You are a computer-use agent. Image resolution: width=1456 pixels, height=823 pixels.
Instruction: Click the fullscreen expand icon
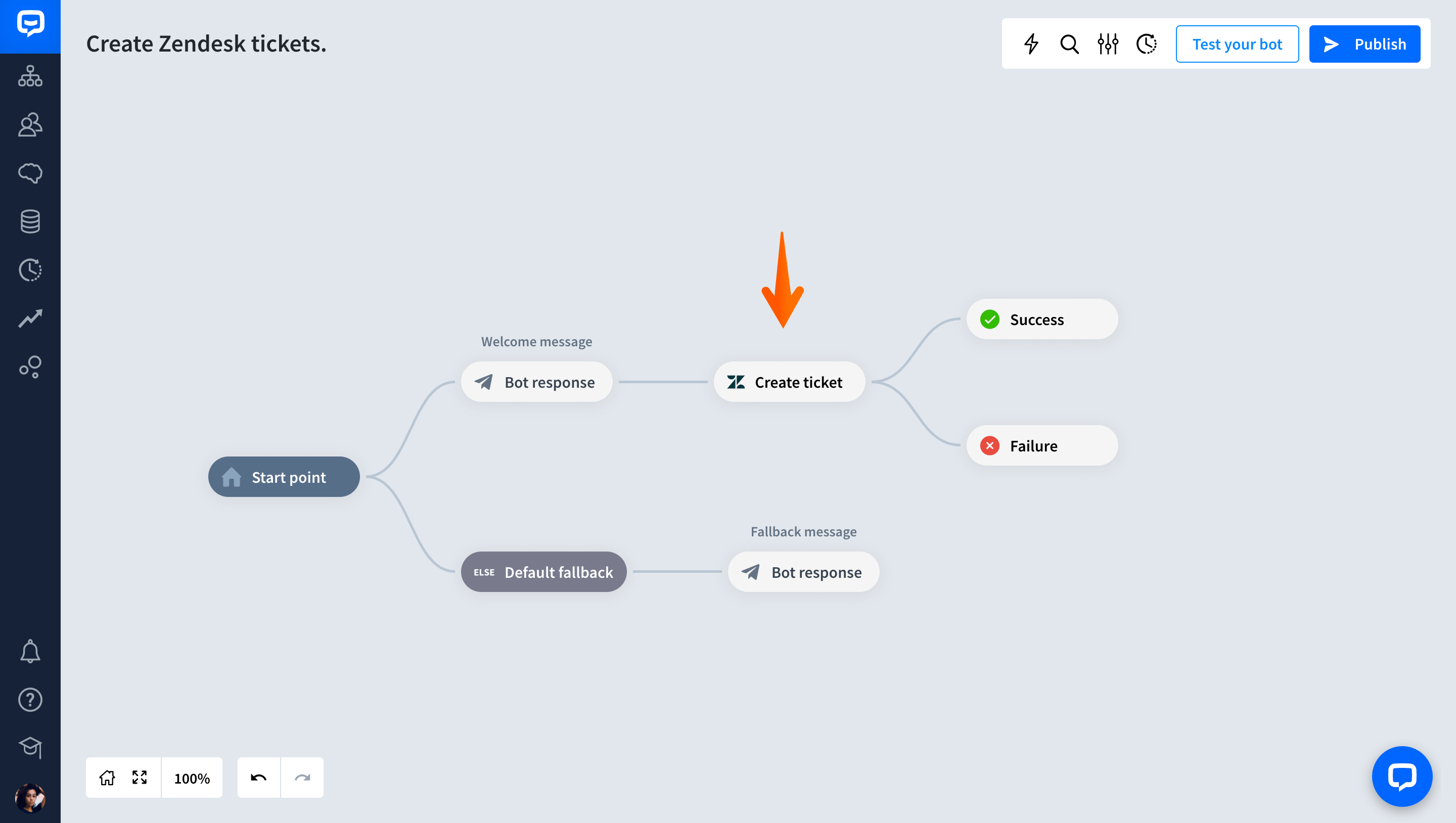click(x=140, y=778)
